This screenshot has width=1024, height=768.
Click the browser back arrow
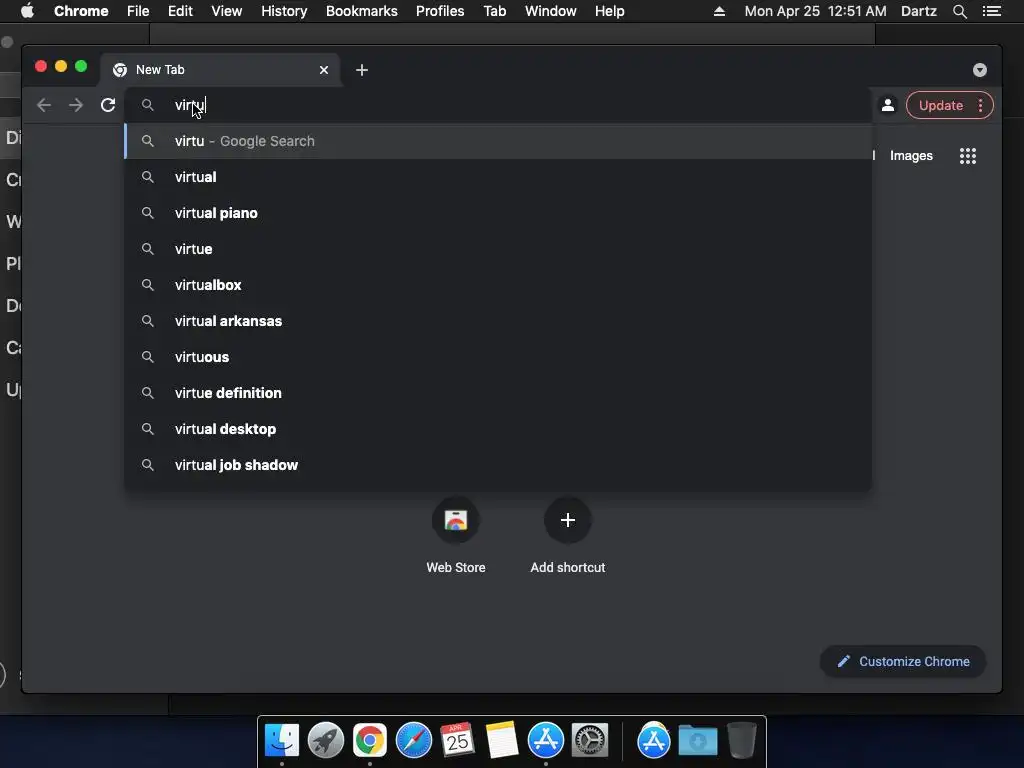tap(44, 105)
